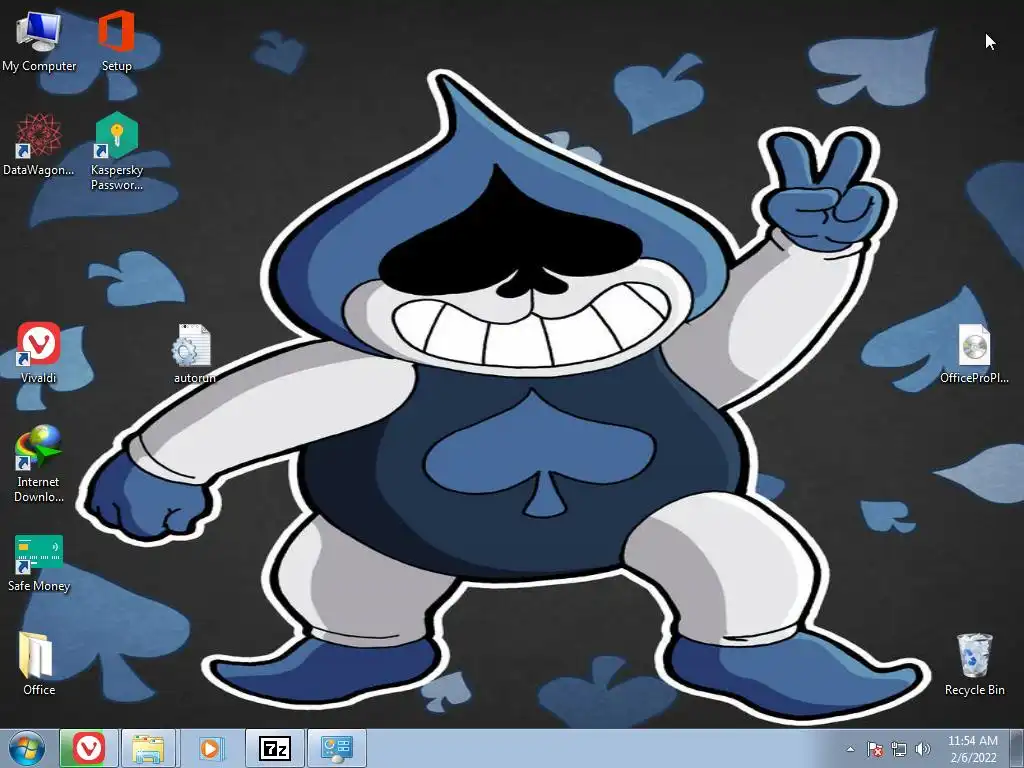
Task: Select the Recycle Bin icon
Action: (x=974, y=664)
